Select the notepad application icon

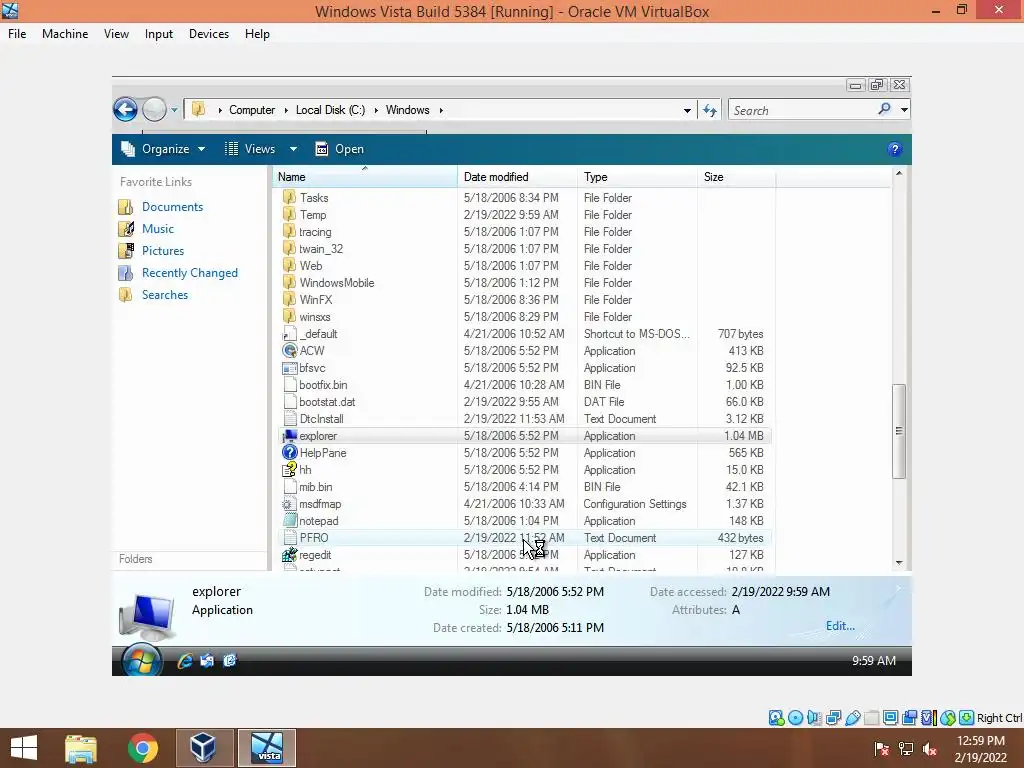coord(289,520)
